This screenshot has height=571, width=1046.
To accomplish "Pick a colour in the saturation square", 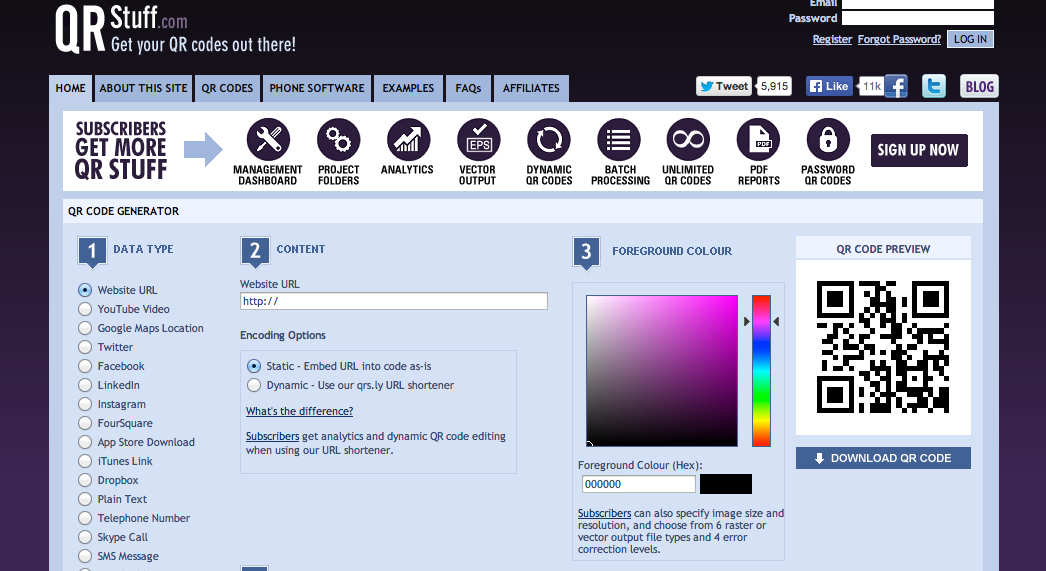I will pyautogui.click(x=662, y=371).
